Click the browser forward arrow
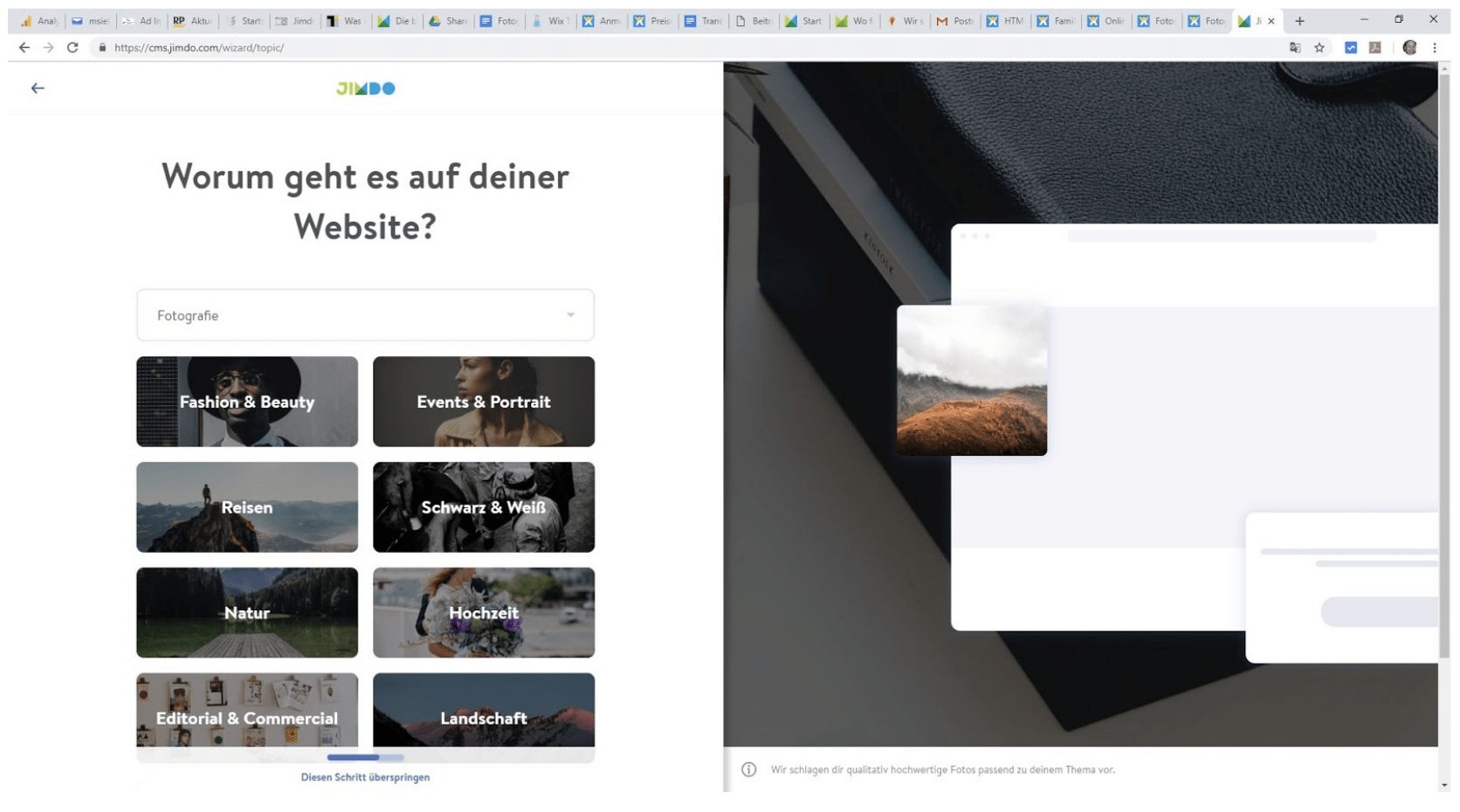The height and width of the screenshot is (812, 1460). pos(48,47)
